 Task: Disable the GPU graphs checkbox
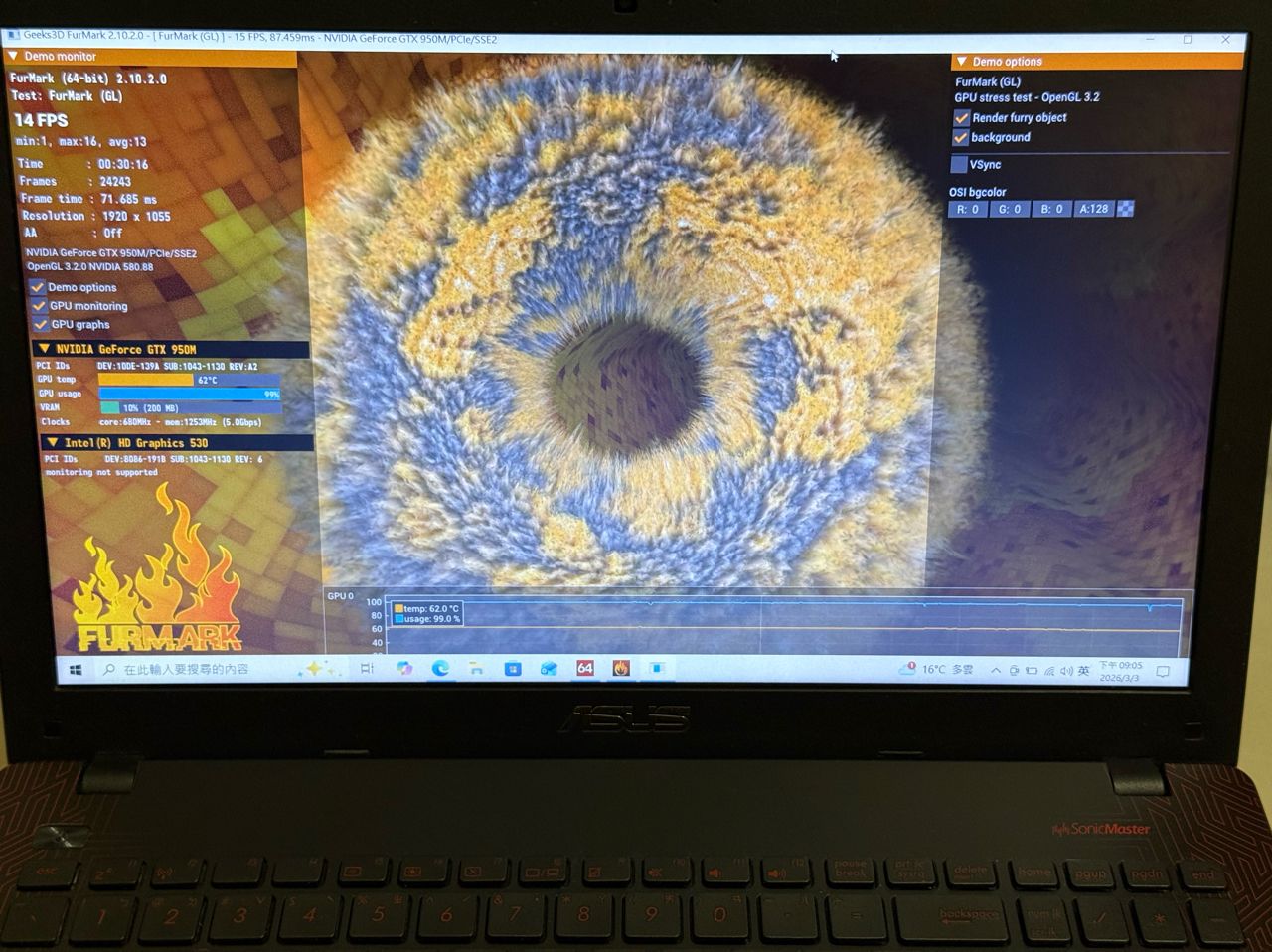41,324
